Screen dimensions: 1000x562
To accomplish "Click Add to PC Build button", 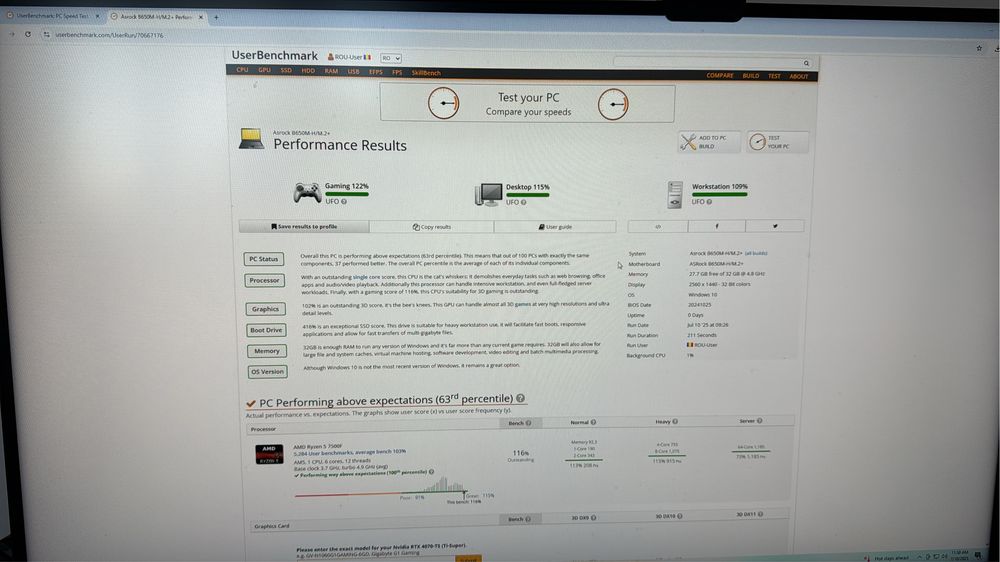I will [709, 142].
